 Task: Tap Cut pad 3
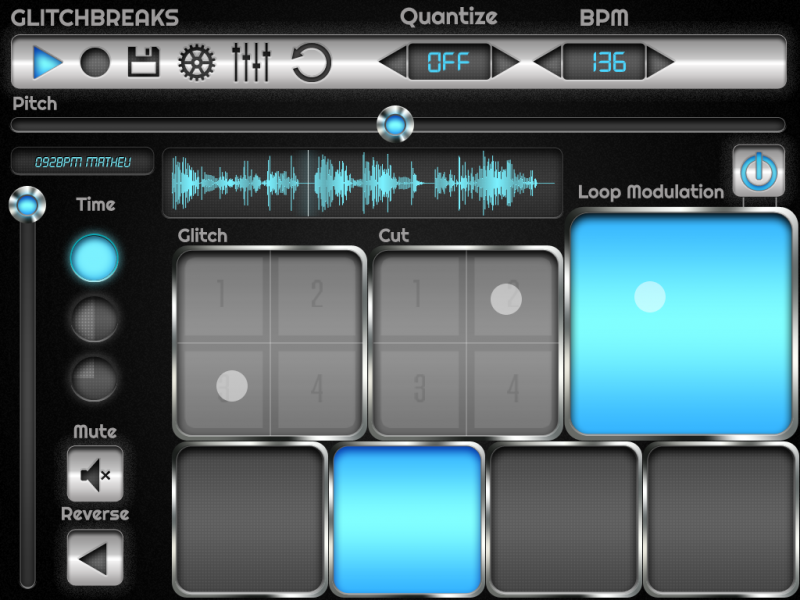(419, 388)
